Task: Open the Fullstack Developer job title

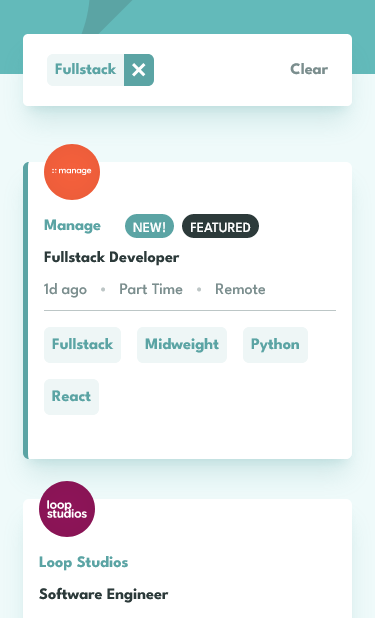Action: 111,257
